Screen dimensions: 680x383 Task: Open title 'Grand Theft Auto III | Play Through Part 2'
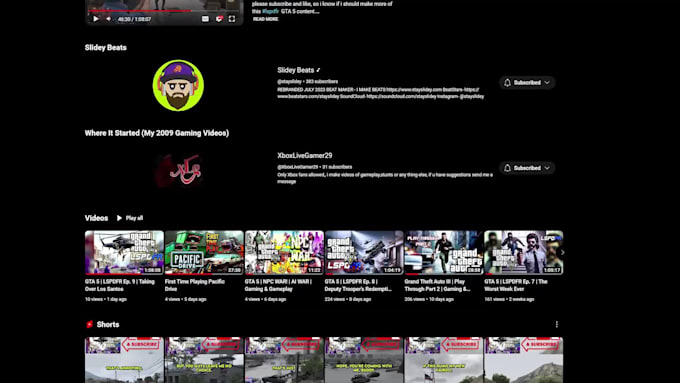438,285
